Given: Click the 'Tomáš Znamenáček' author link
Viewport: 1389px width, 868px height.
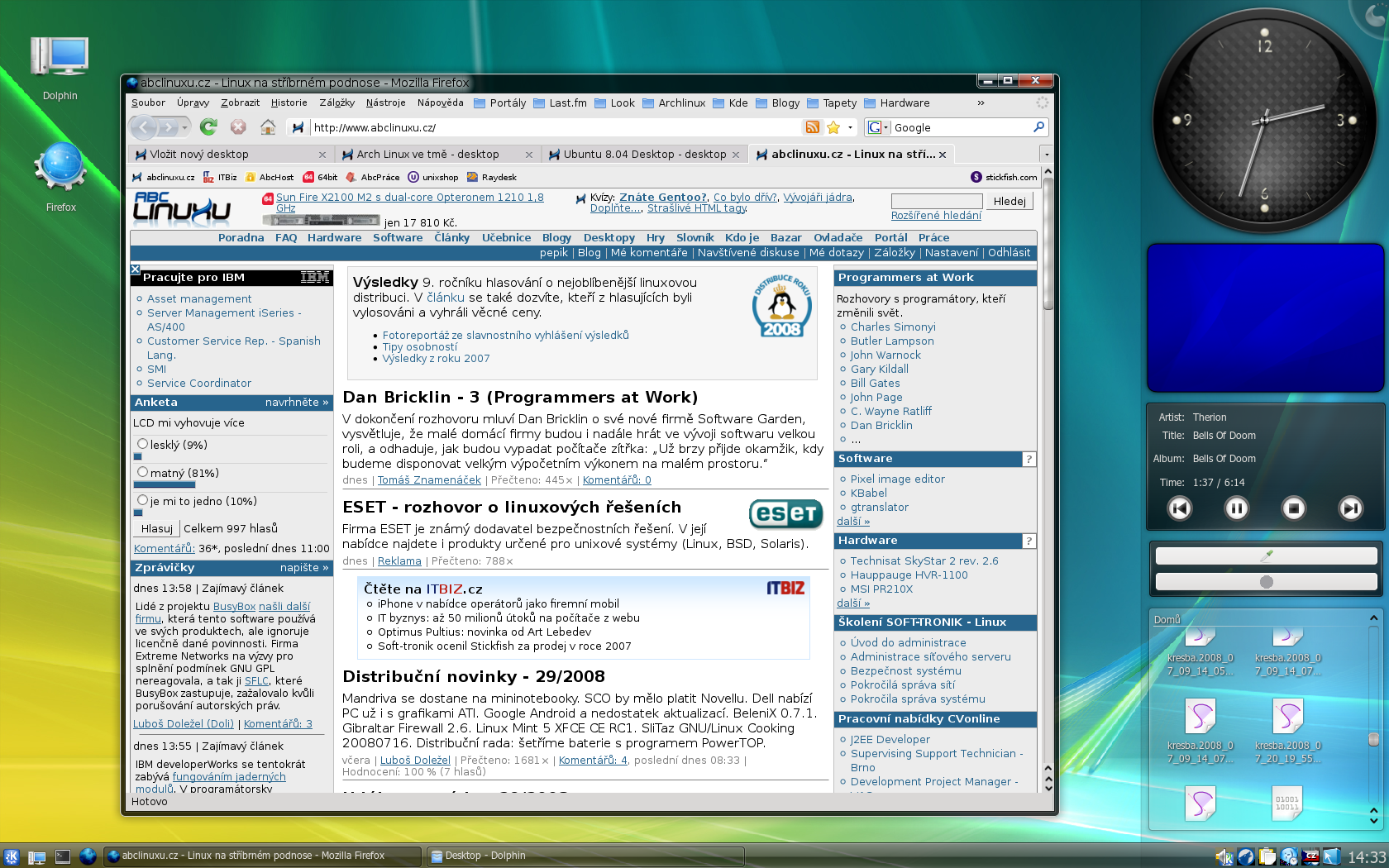Looking at the screenshot, I should point(429,480).
